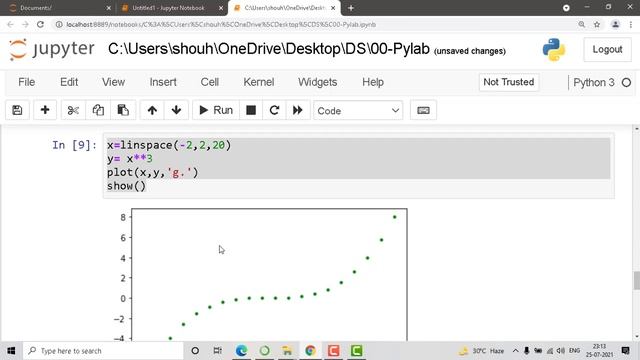The height and width of the screenshot is (360, 640).
Task: Go forward in browser history
Action: click(25, 24)
